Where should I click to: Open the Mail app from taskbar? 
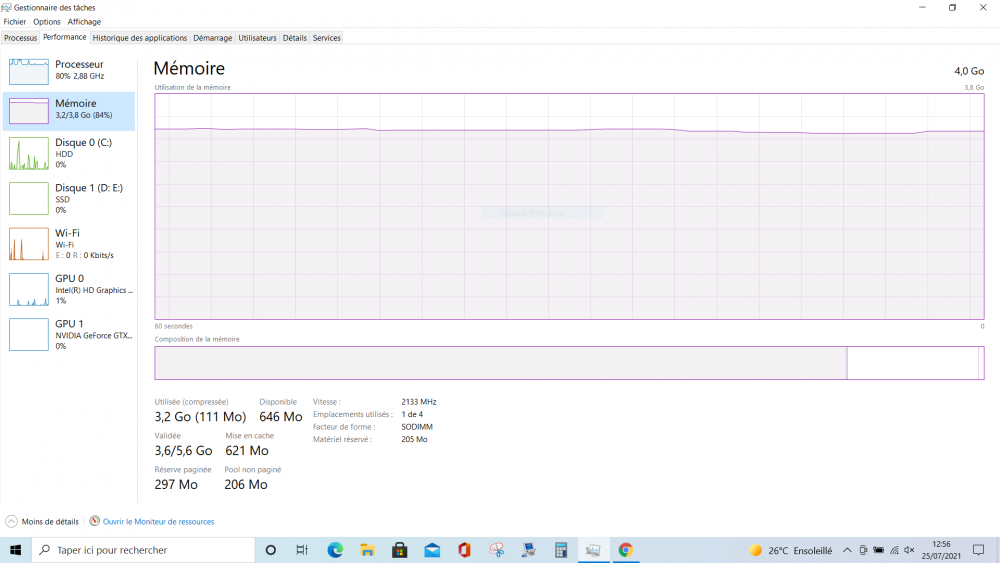click(x=432, y=550)
